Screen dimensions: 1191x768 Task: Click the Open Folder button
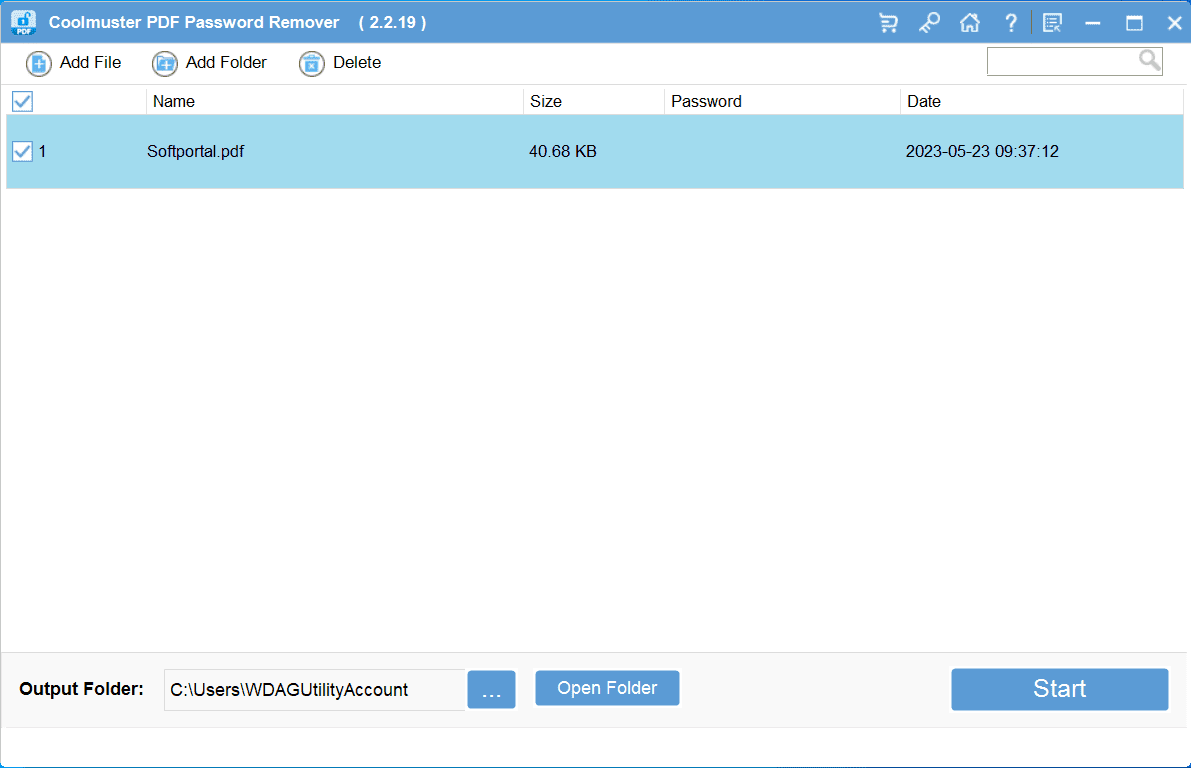click(x=607, y=687)
